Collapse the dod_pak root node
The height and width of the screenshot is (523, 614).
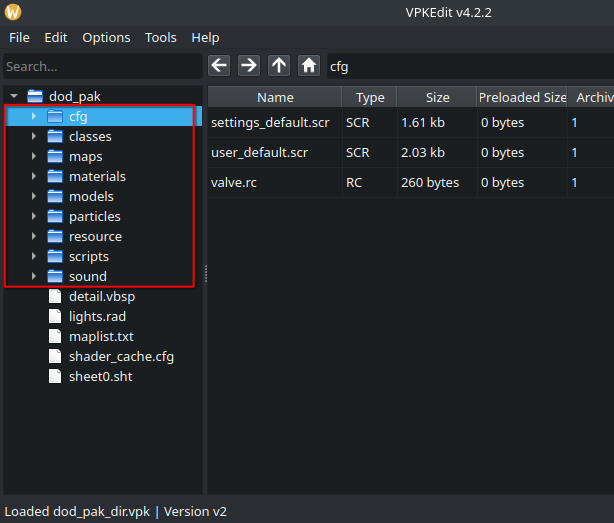(x=13, y=97)
